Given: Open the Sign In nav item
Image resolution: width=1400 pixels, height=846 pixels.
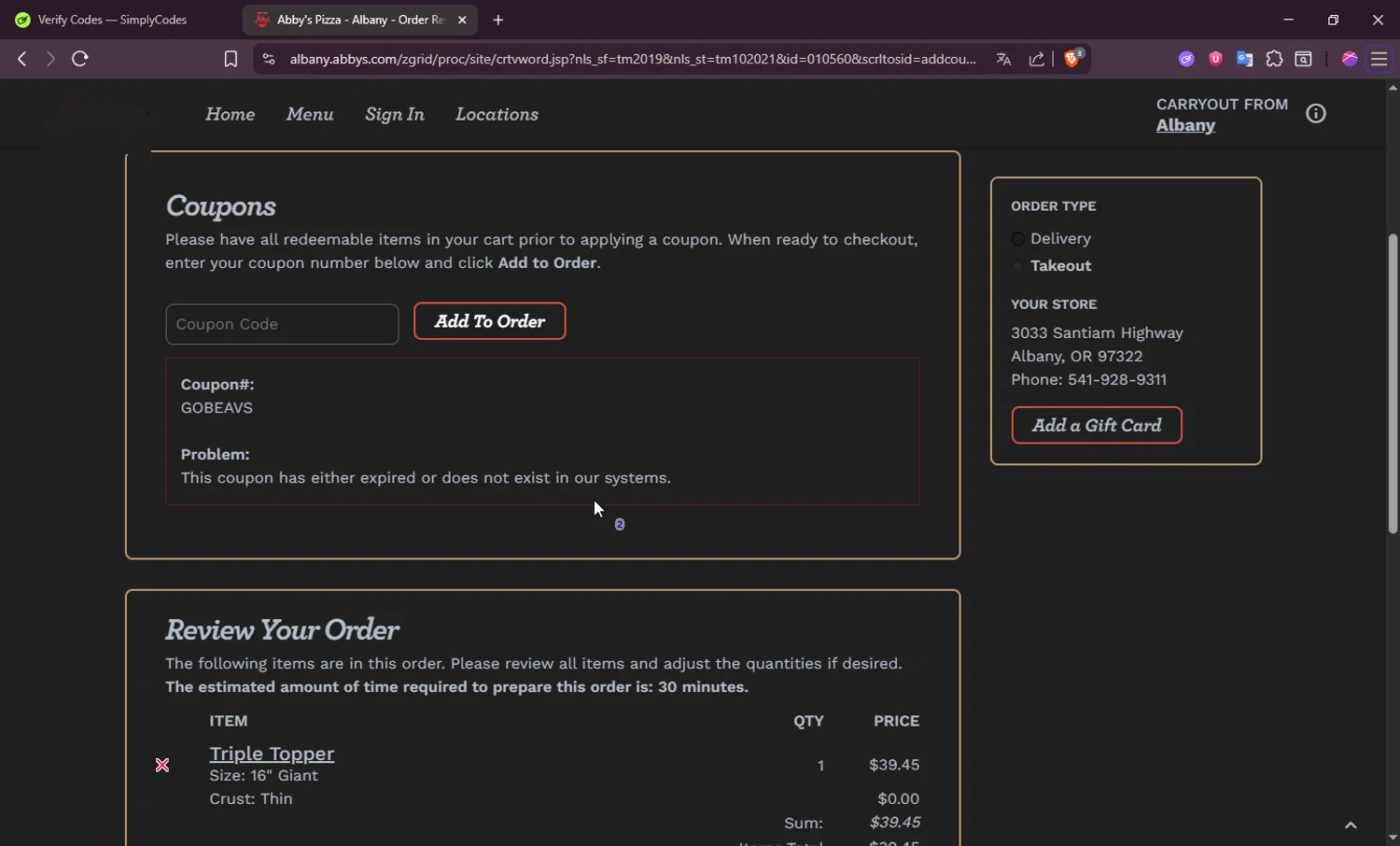Looking at the screenshot, I should [x=395, y=114].
